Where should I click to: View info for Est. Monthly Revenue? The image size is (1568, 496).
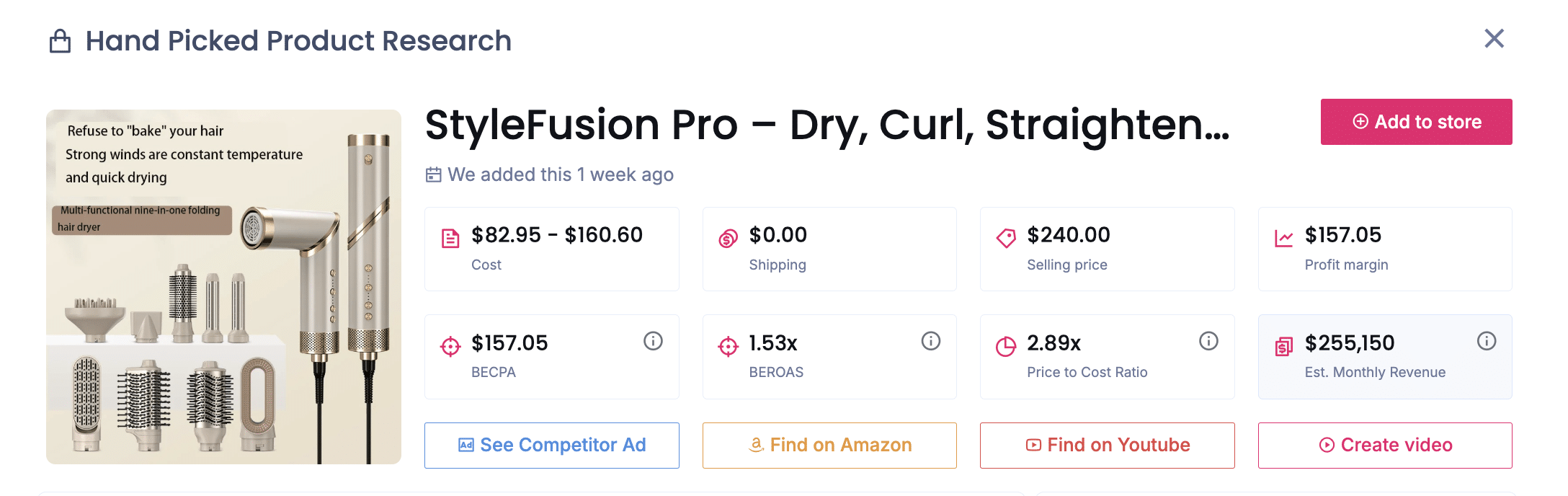coord(1486,341)
